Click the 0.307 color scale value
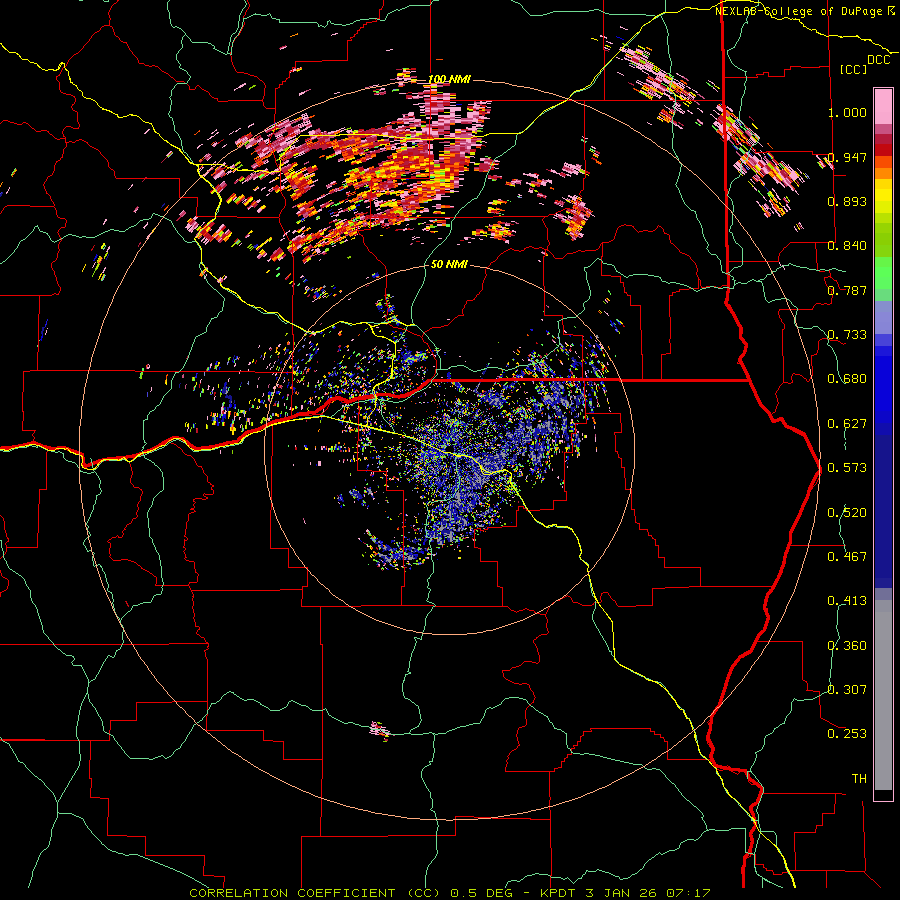Image resolution: width=900 pixels, height=900 pixels. coord(847,690)
